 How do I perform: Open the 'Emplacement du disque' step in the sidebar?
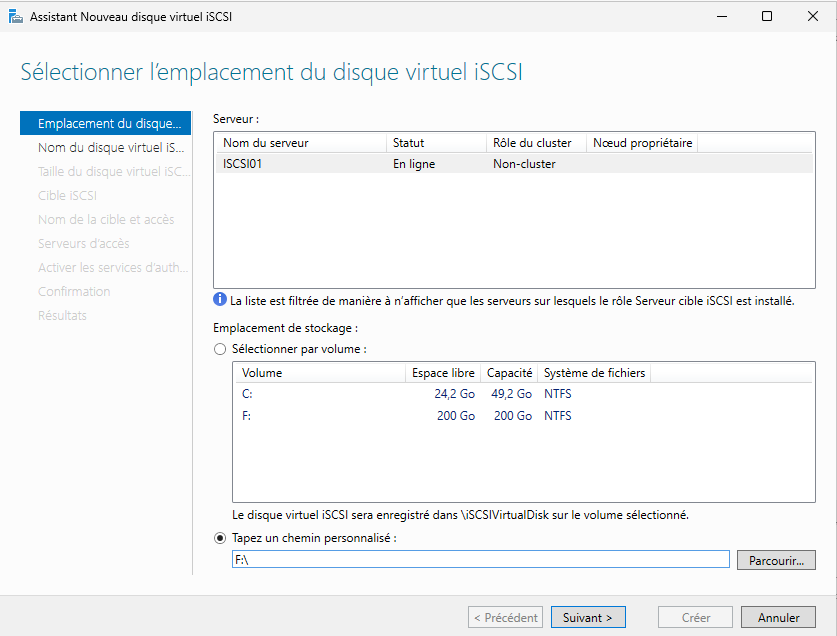coord(105,123)
